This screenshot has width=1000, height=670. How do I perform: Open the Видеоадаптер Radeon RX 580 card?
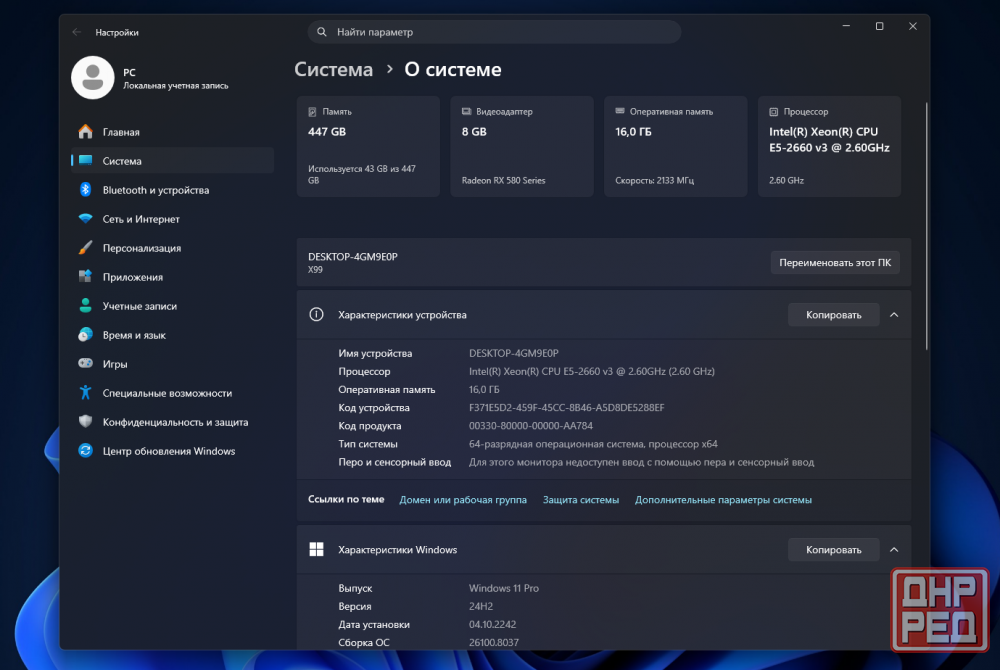(x=522, y=147)
